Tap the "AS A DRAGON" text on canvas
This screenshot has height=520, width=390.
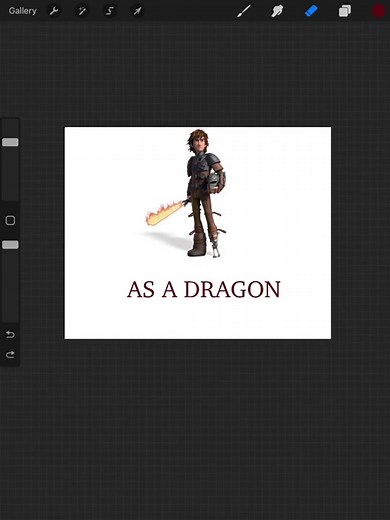point(204,289)
